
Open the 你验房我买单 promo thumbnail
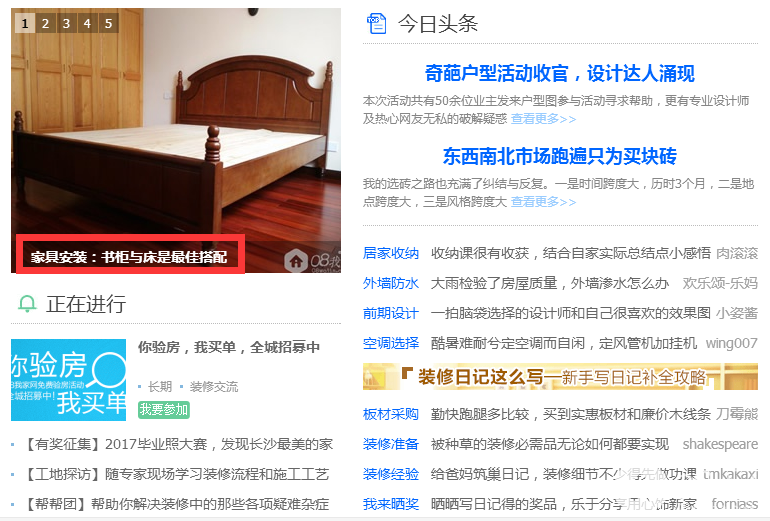pos(68,380)
